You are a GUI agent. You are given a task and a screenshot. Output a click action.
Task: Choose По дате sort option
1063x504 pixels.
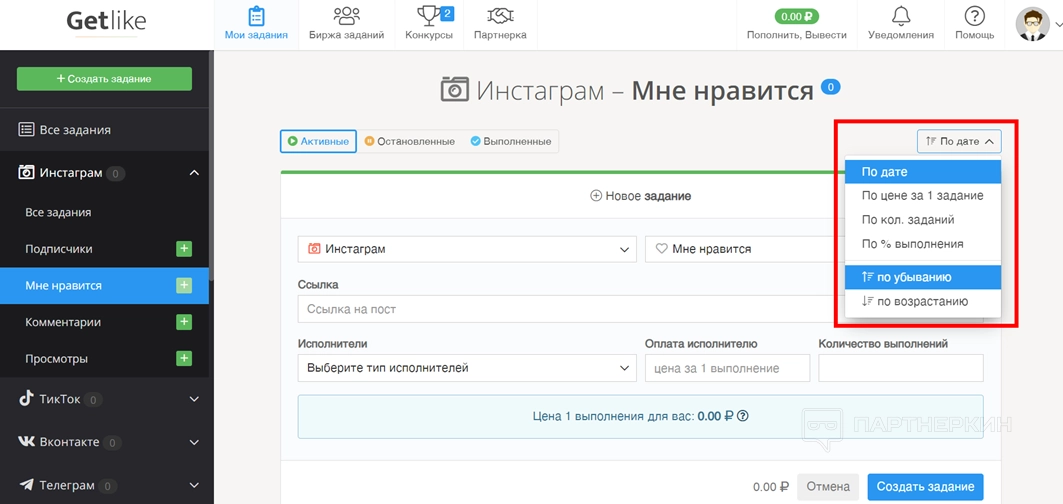pyautogui.click(x=923, y=172)
